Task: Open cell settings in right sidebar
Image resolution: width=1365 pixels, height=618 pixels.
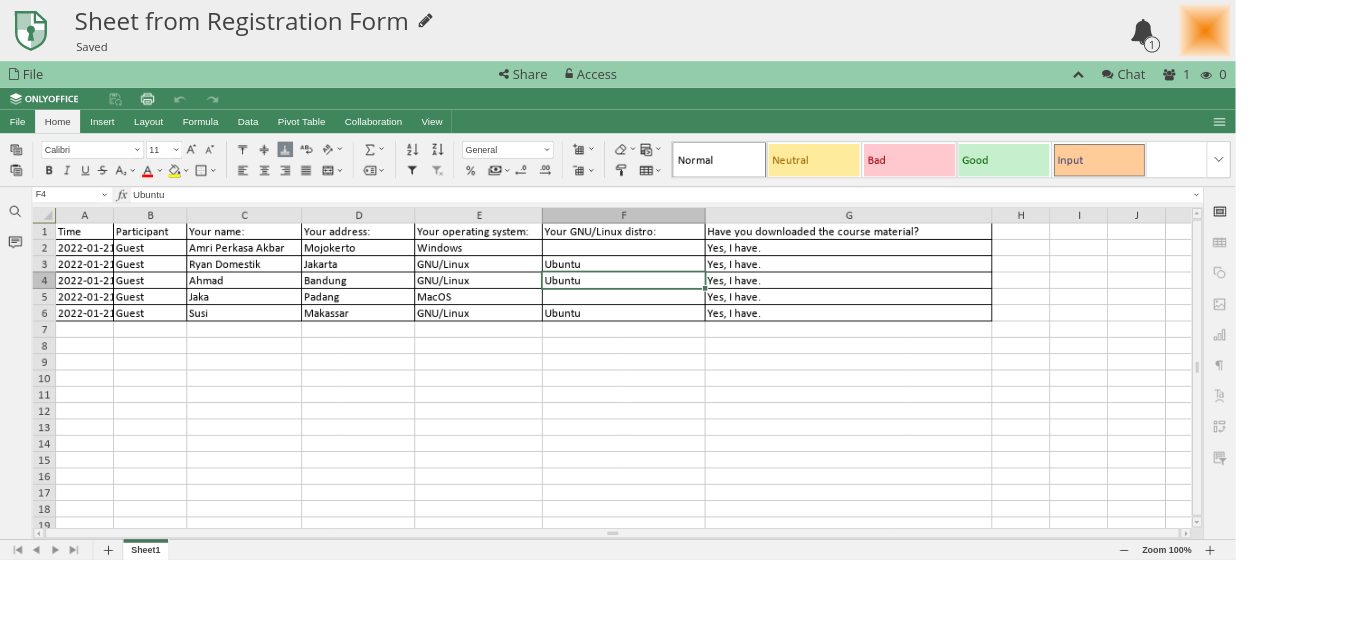Action: [1219, 212]
